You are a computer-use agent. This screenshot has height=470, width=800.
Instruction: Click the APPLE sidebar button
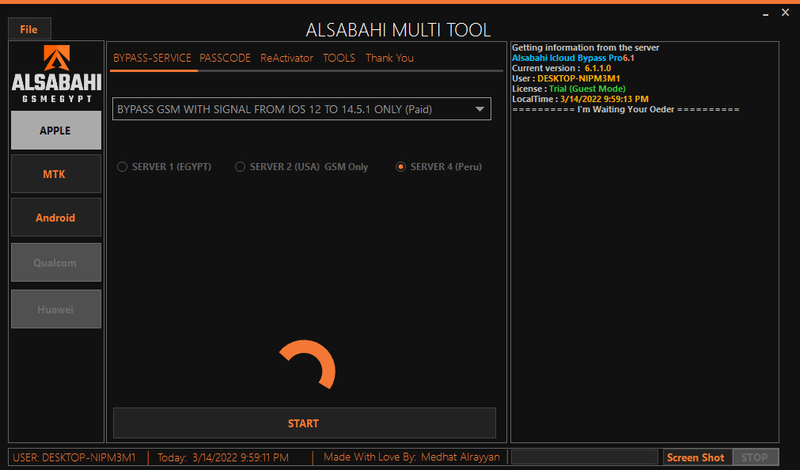click(x=56, y=131)
